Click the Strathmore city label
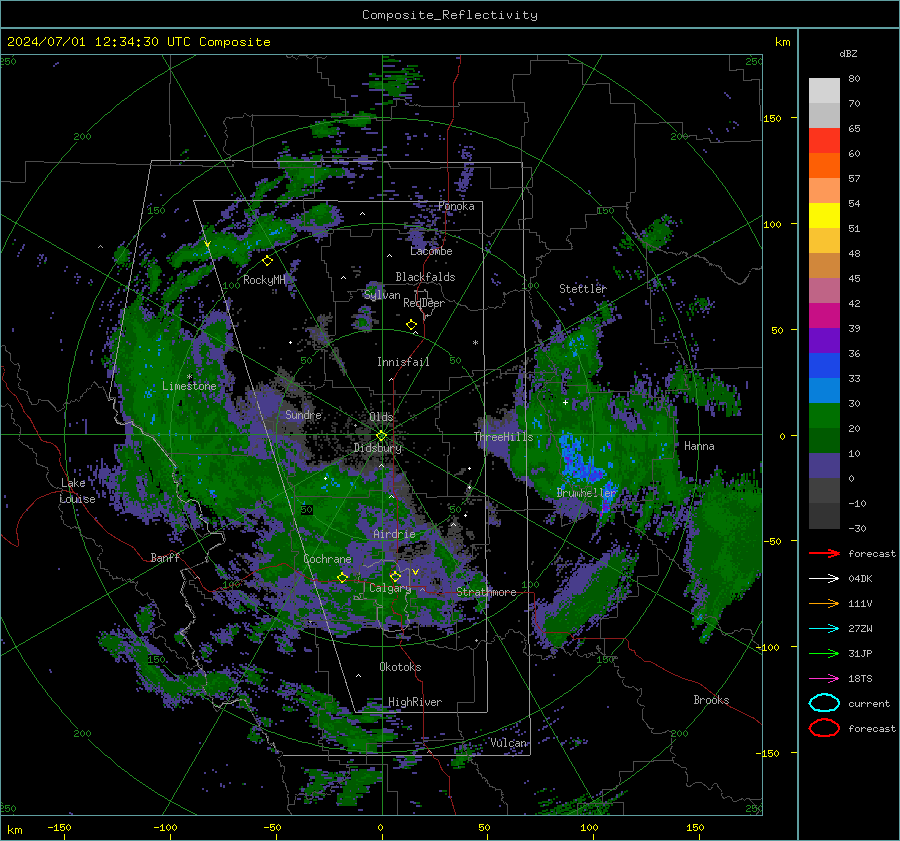The image size is (900, 841). pos(486,592)
